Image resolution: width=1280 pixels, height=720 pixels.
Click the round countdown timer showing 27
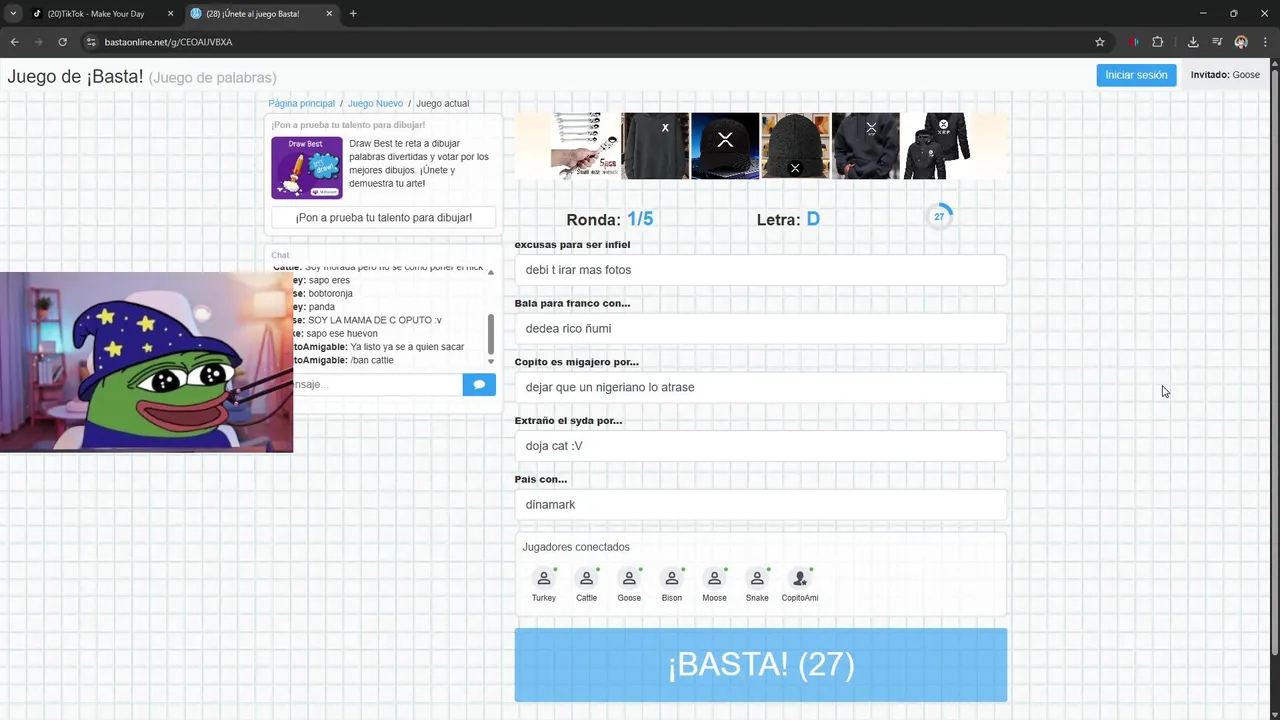[939, 217]
